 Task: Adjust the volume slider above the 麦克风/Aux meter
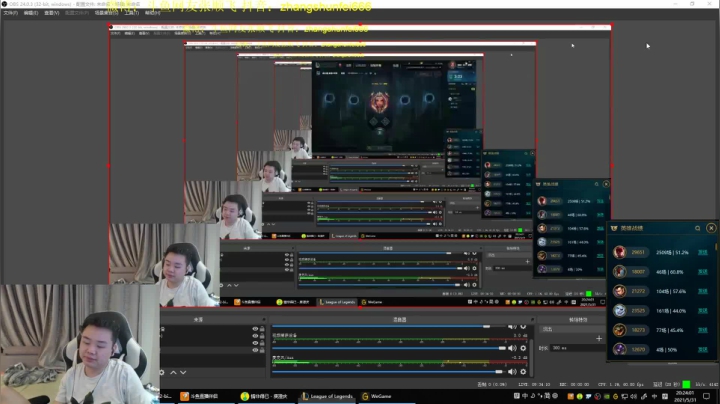coord(388,348)
